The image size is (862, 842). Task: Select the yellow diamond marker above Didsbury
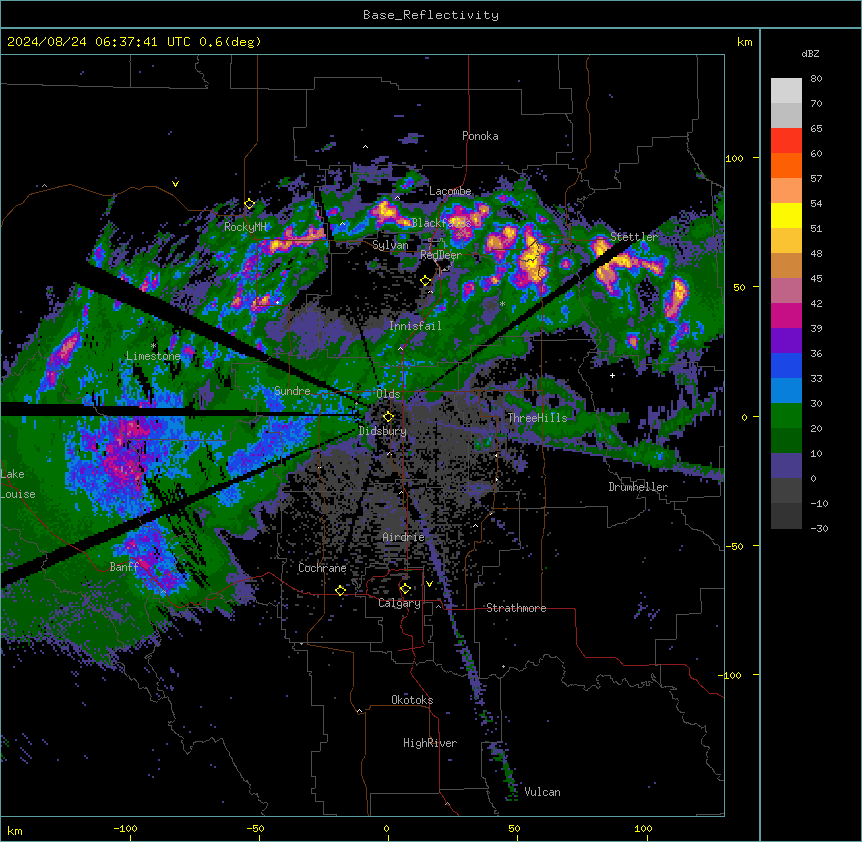click(x=388, y=417)
